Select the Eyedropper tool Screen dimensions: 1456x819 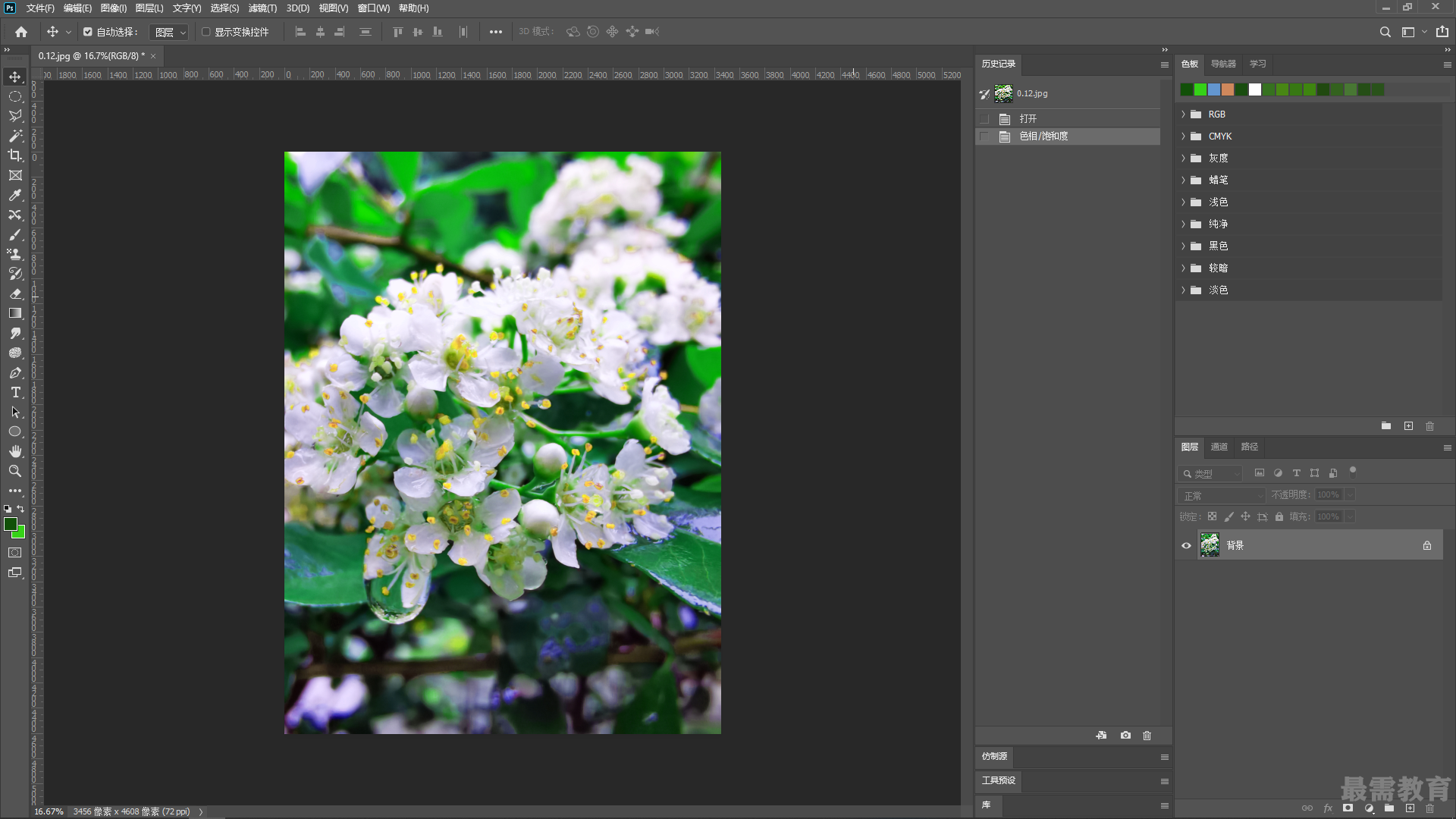click(15, 195)
